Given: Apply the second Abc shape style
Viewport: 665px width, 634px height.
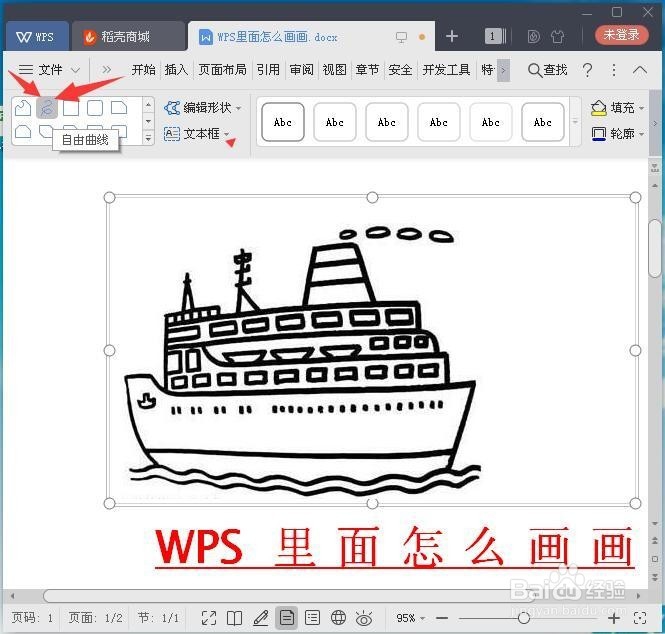Looking at the screenshot, I should pyautogui.click(x=335, y=122).
